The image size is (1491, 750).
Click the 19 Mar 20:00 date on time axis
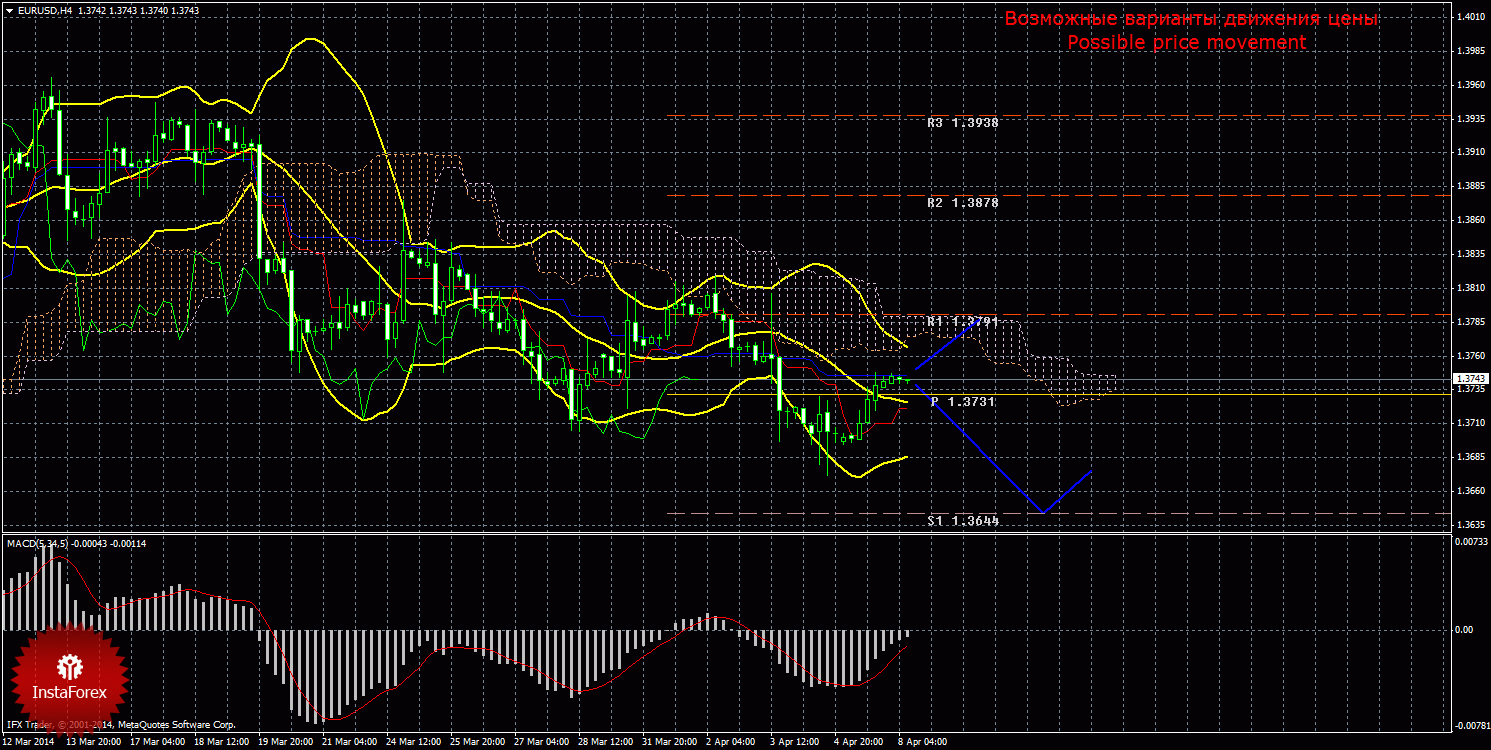(288, 743)
